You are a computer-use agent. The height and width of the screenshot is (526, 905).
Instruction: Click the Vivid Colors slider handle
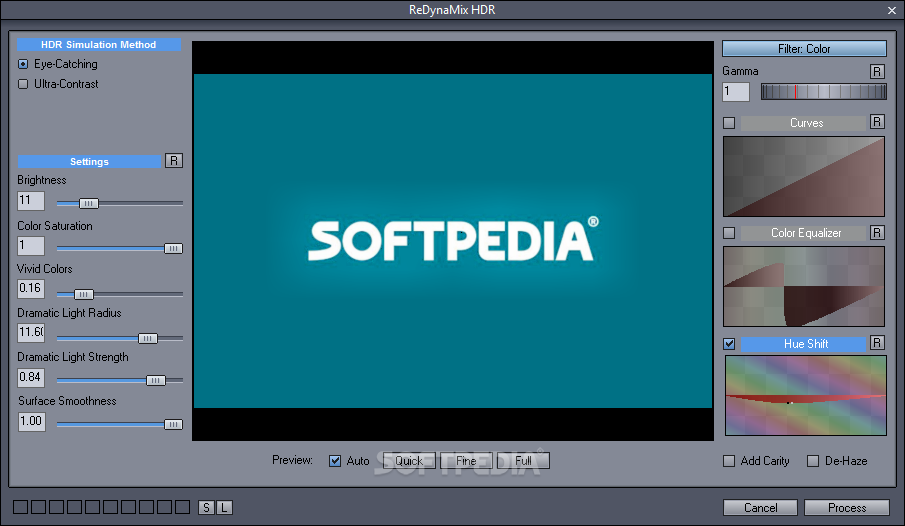pos(83,294)
